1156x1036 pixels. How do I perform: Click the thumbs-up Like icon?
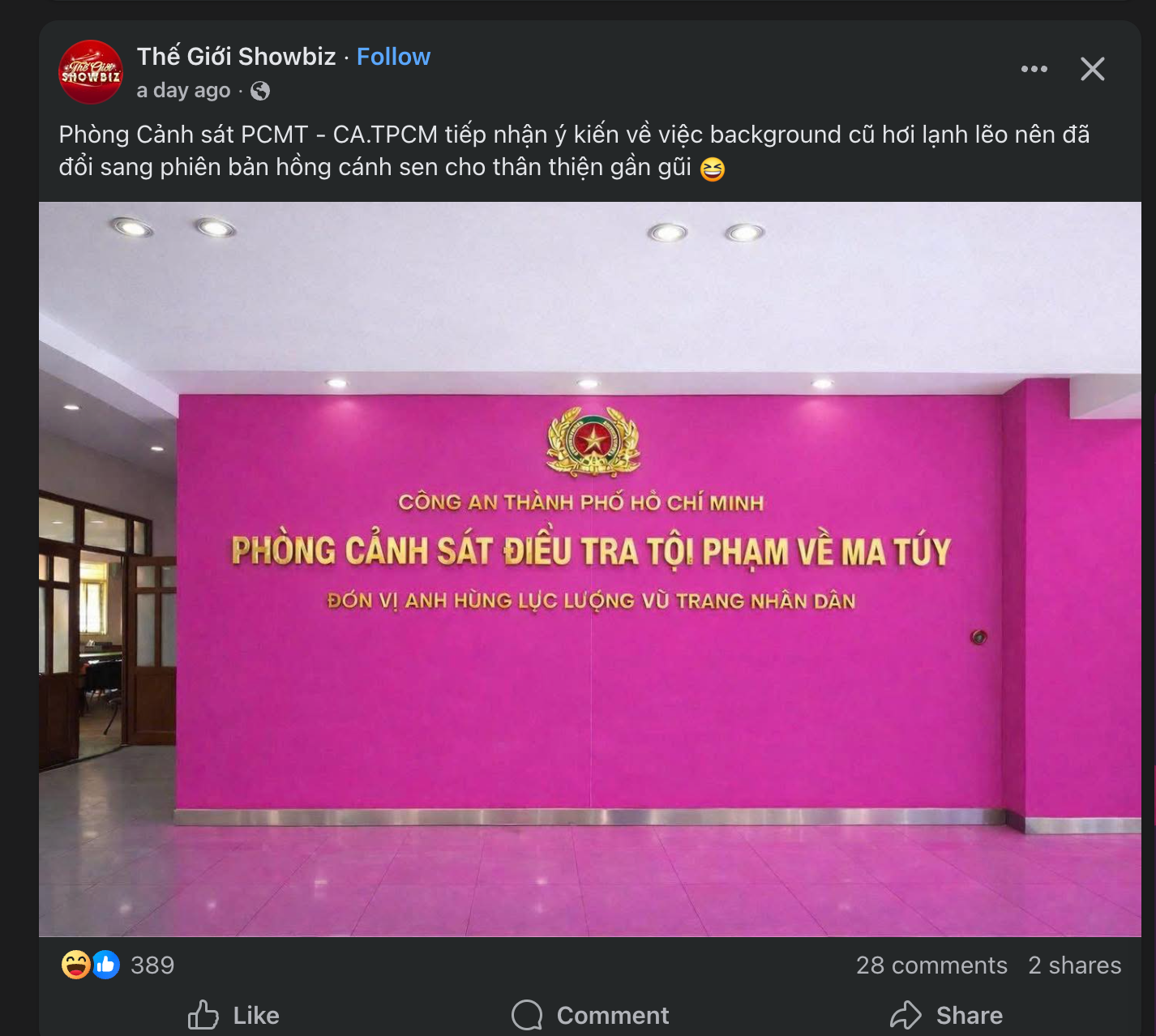coord(203,1015)
